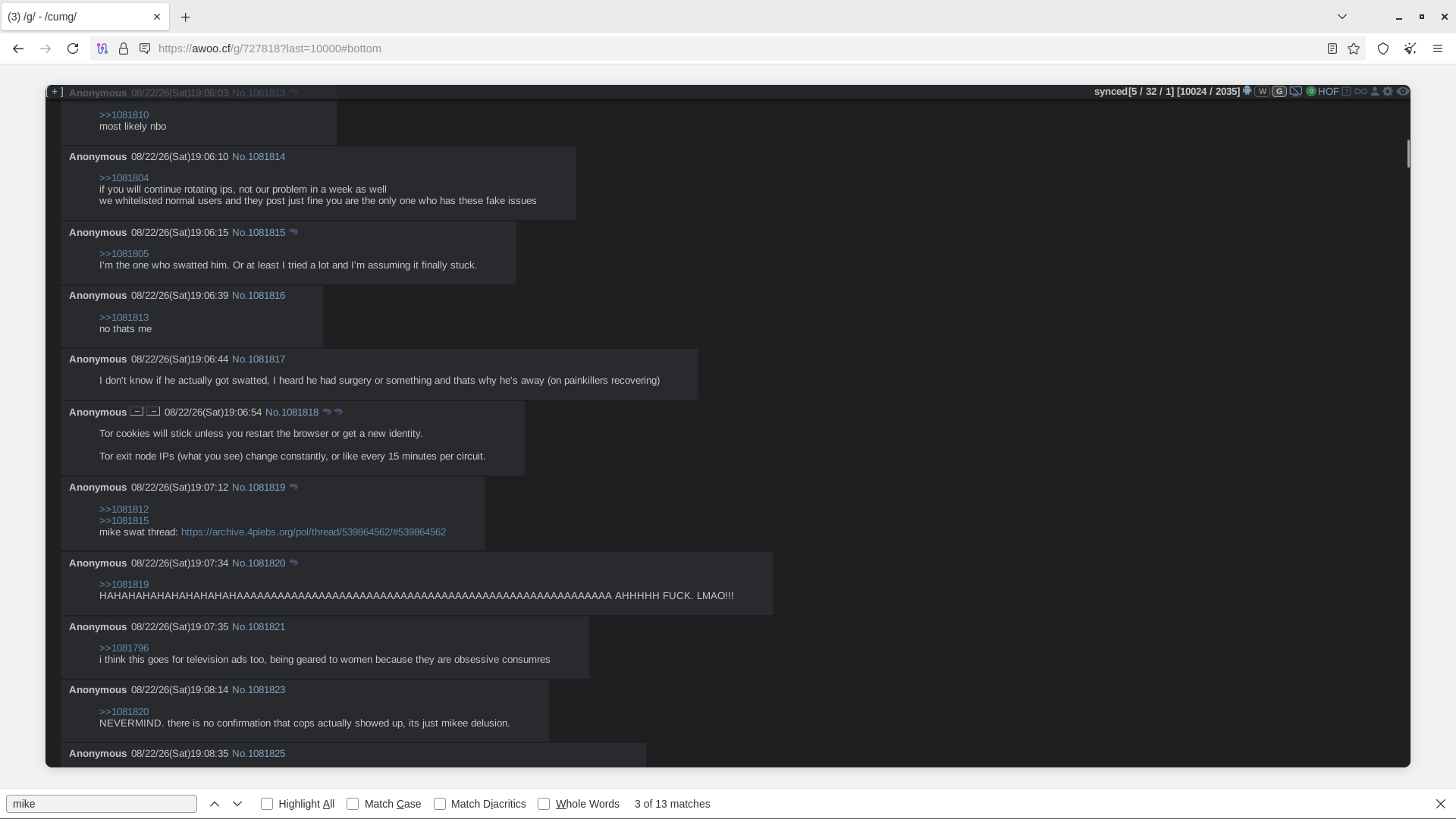Click the question mark help icon
The height and width of the screenshot is (819, 1456).
1347,91
